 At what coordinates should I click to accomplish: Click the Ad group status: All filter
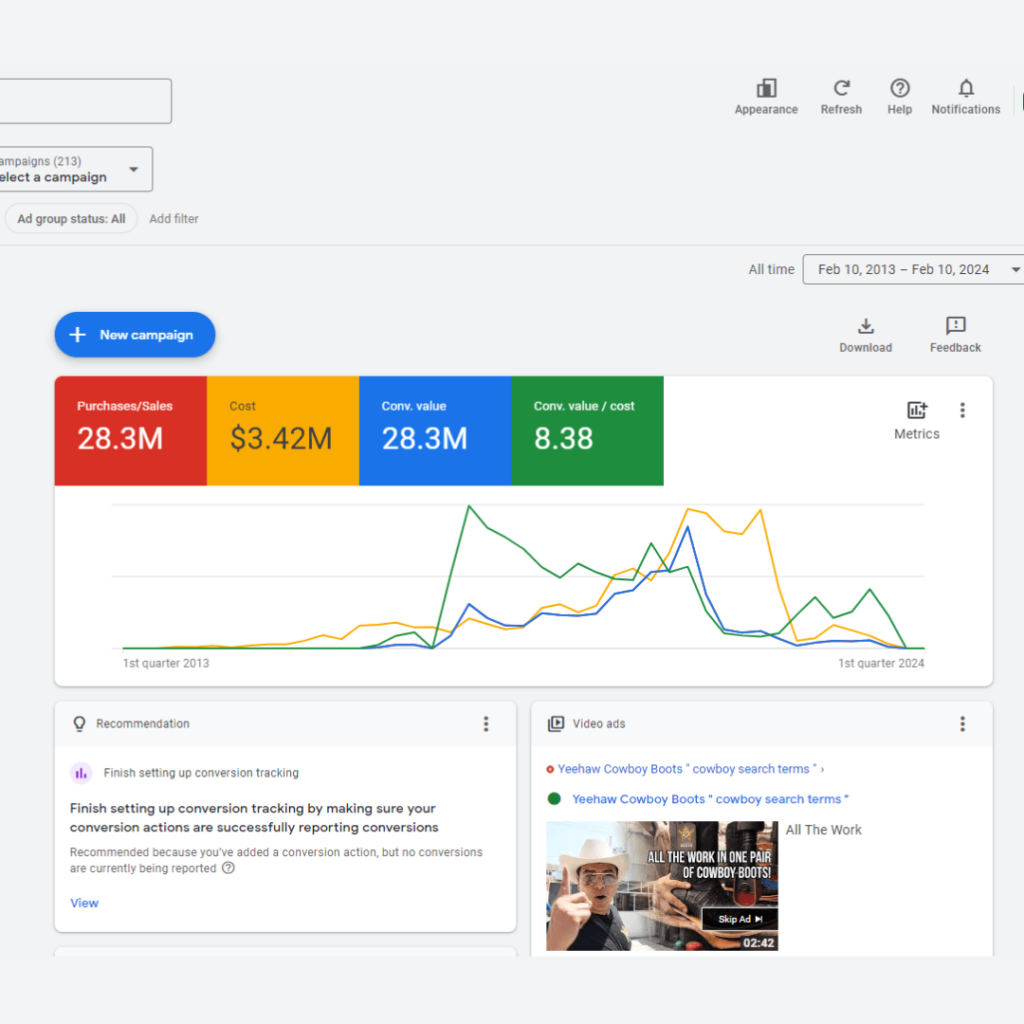coord(71,219)
